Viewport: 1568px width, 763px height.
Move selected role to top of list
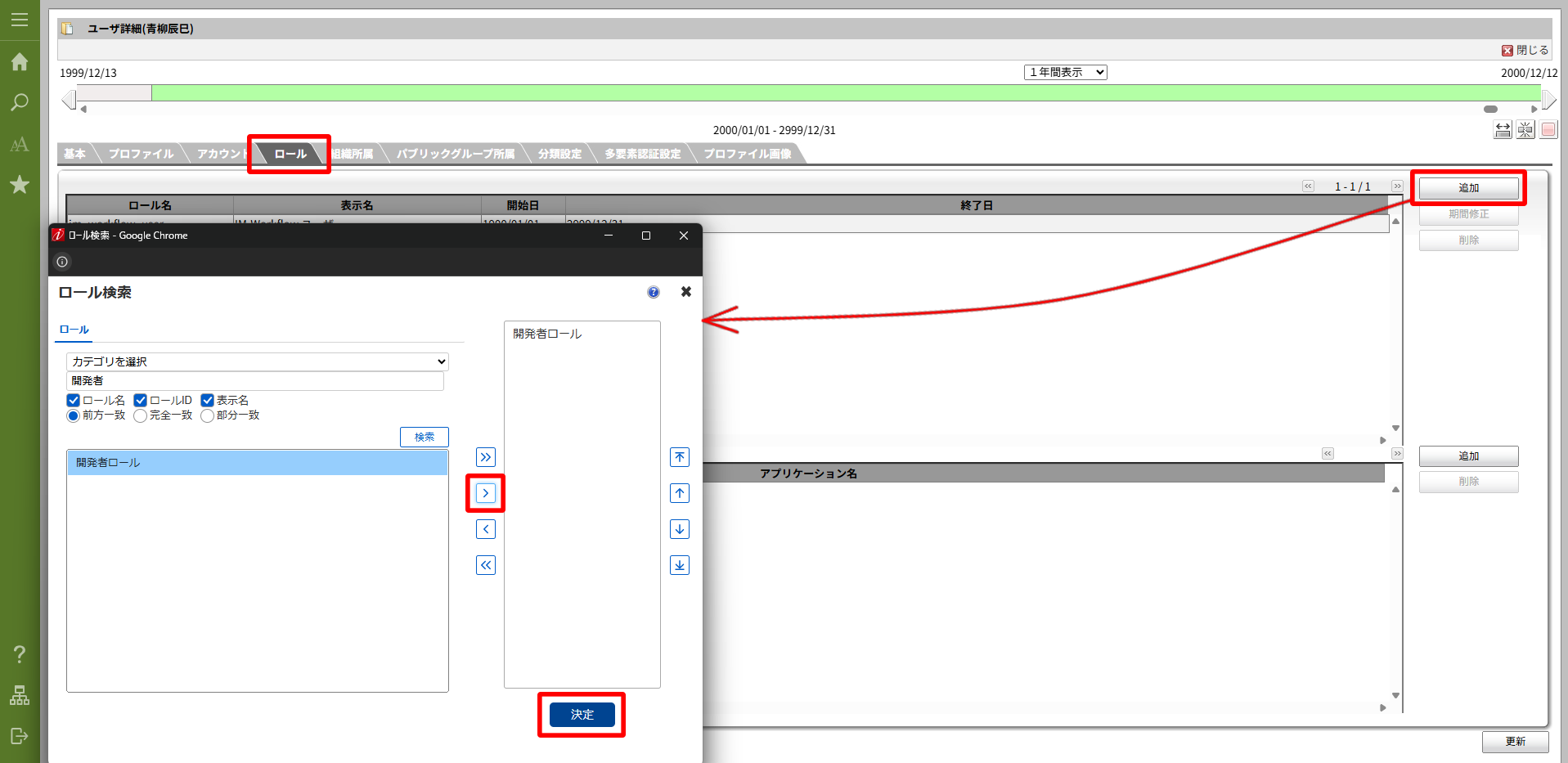pyautogui.click(x=680, y=457)
